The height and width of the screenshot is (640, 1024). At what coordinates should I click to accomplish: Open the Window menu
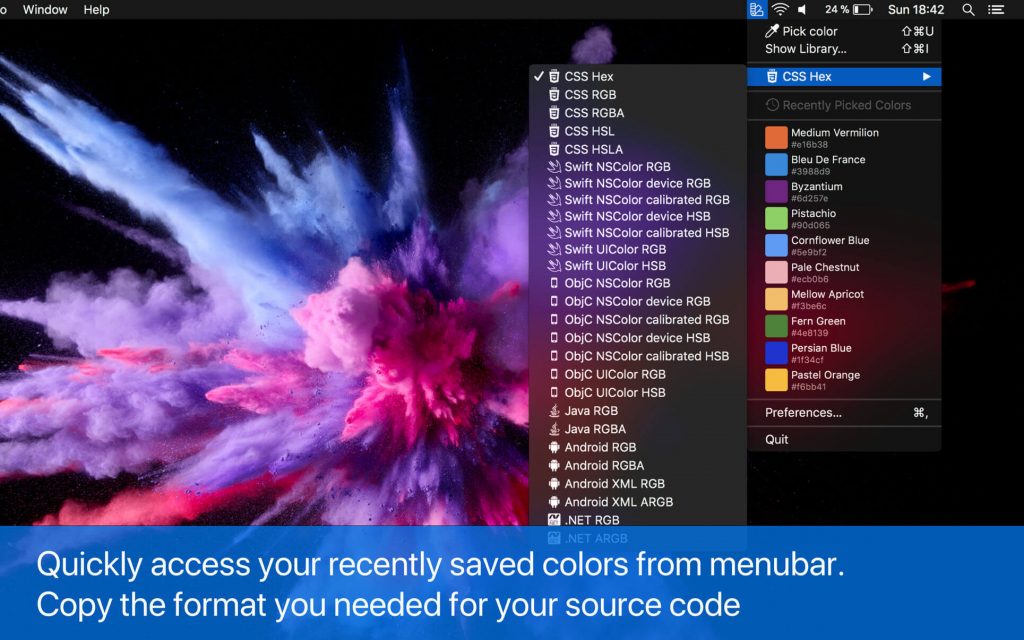coord(46,9)
